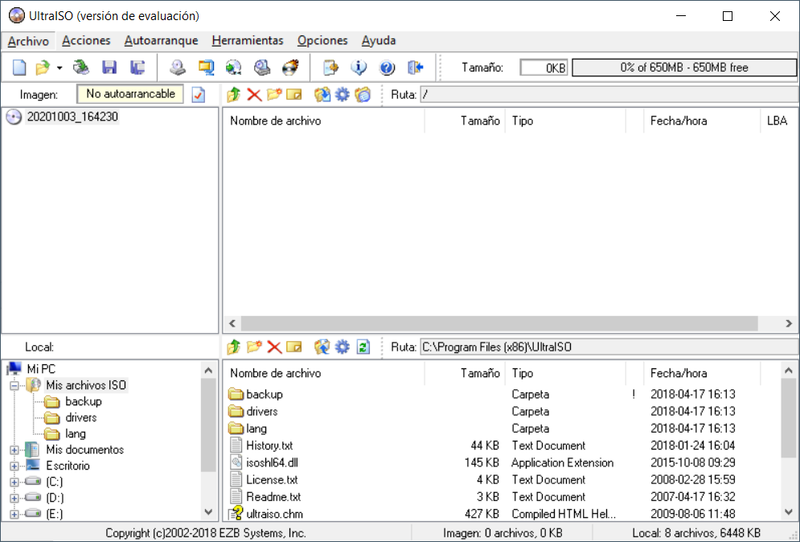Open the Ayuda menu

pos(379,41)
